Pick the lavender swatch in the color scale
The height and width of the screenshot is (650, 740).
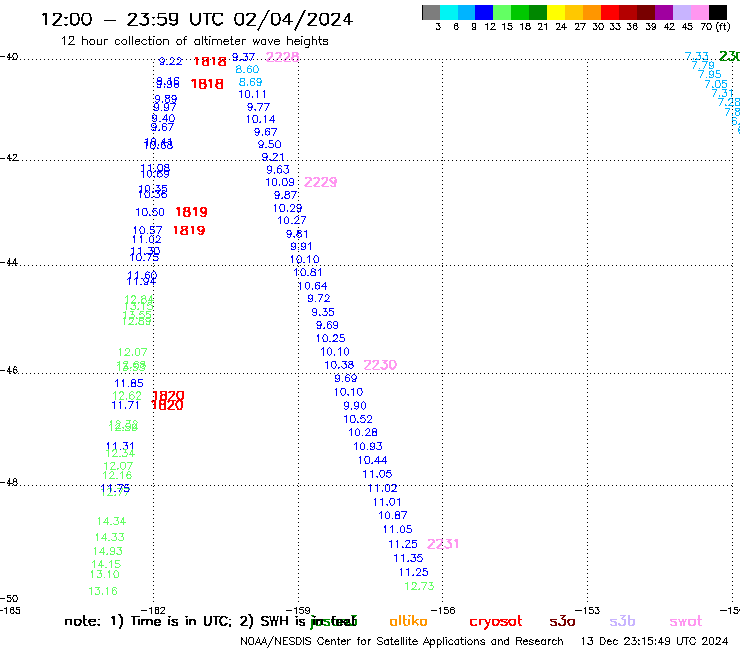pos(682,12)
